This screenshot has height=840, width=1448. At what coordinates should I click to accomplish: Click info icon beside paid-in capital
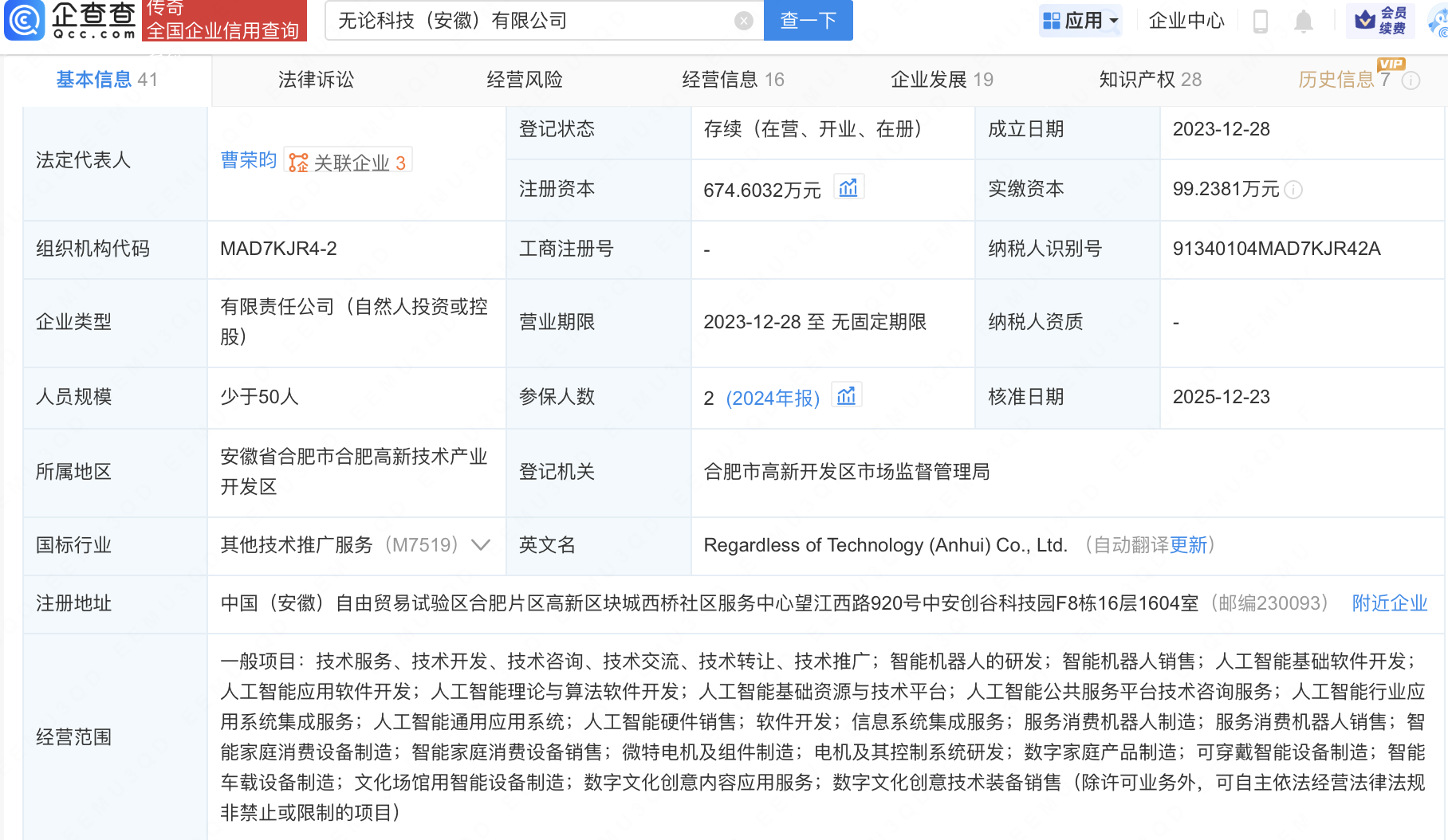point(1294,190)
